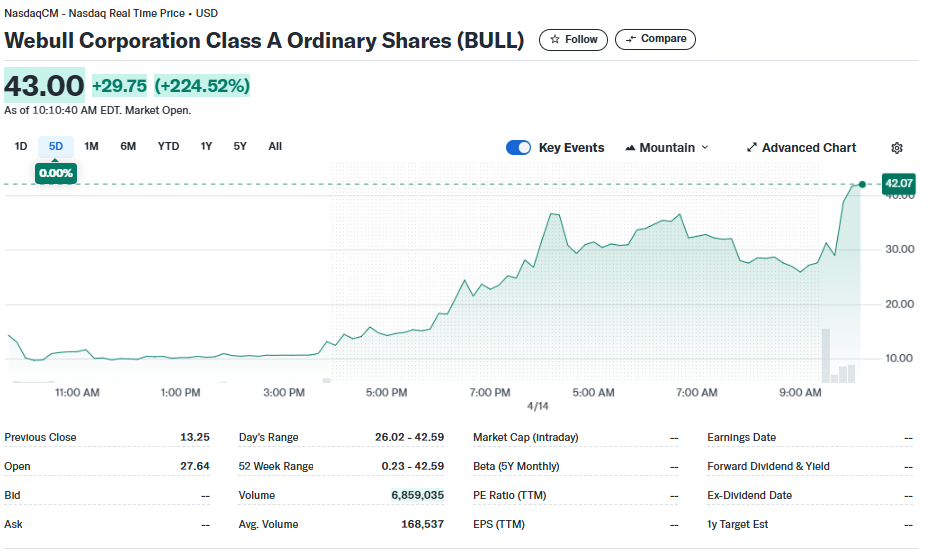Viewport: 940px width, 553px height.
Task: Click the Day's Range value 26.02 - 42.59
Action: coord(409,437)
